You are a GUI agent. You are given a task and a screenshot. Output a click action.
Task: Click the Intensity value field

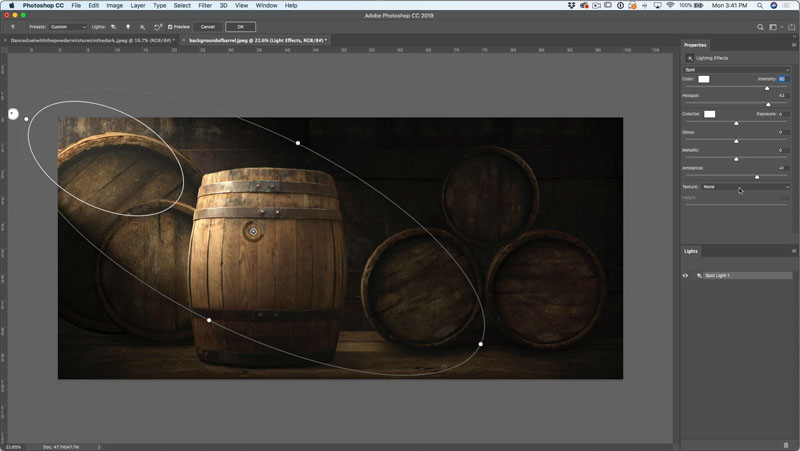click(x=784, y=79)
